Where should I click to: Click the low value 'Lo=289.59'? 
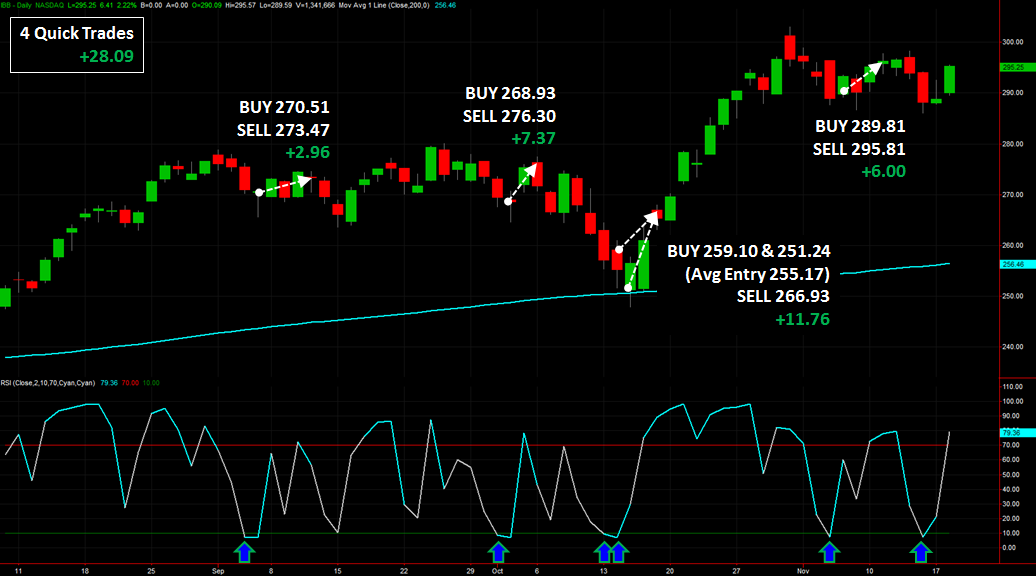(276, 5)
